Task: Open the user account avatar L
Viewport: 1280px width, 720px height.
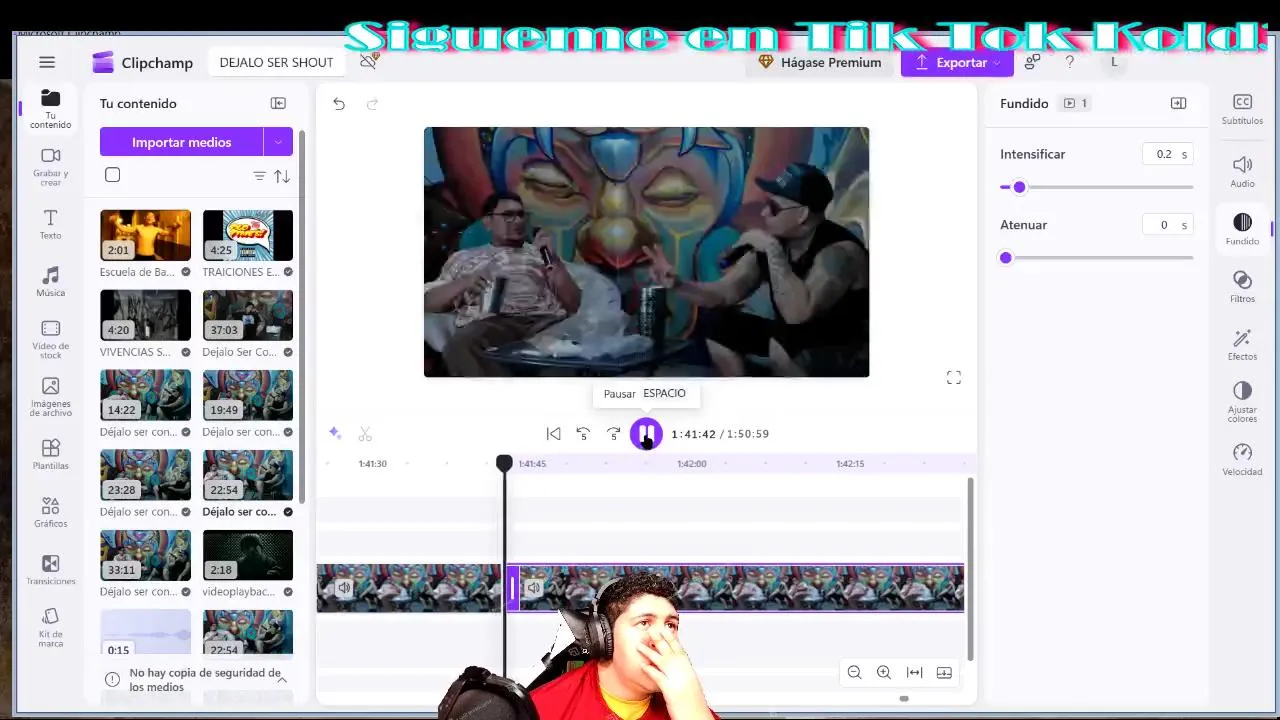Action: 1114,62
